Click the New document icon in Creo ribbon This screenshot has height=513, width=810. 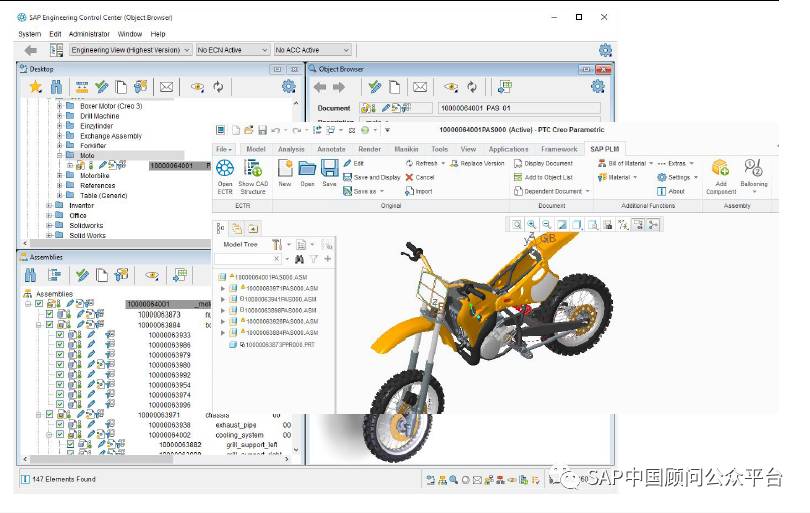pyautogui.click(x=285, y=168)
